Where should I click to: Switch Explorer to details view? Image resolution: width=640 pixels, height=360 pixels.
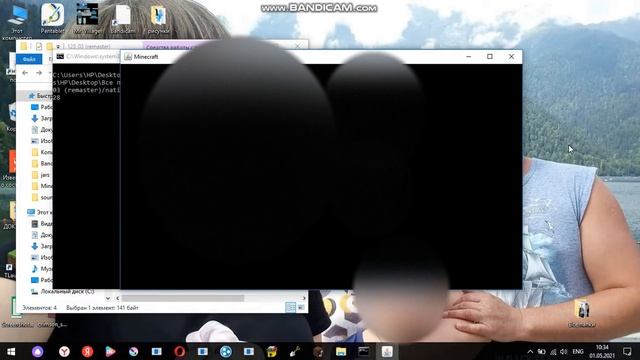[290, 307]
